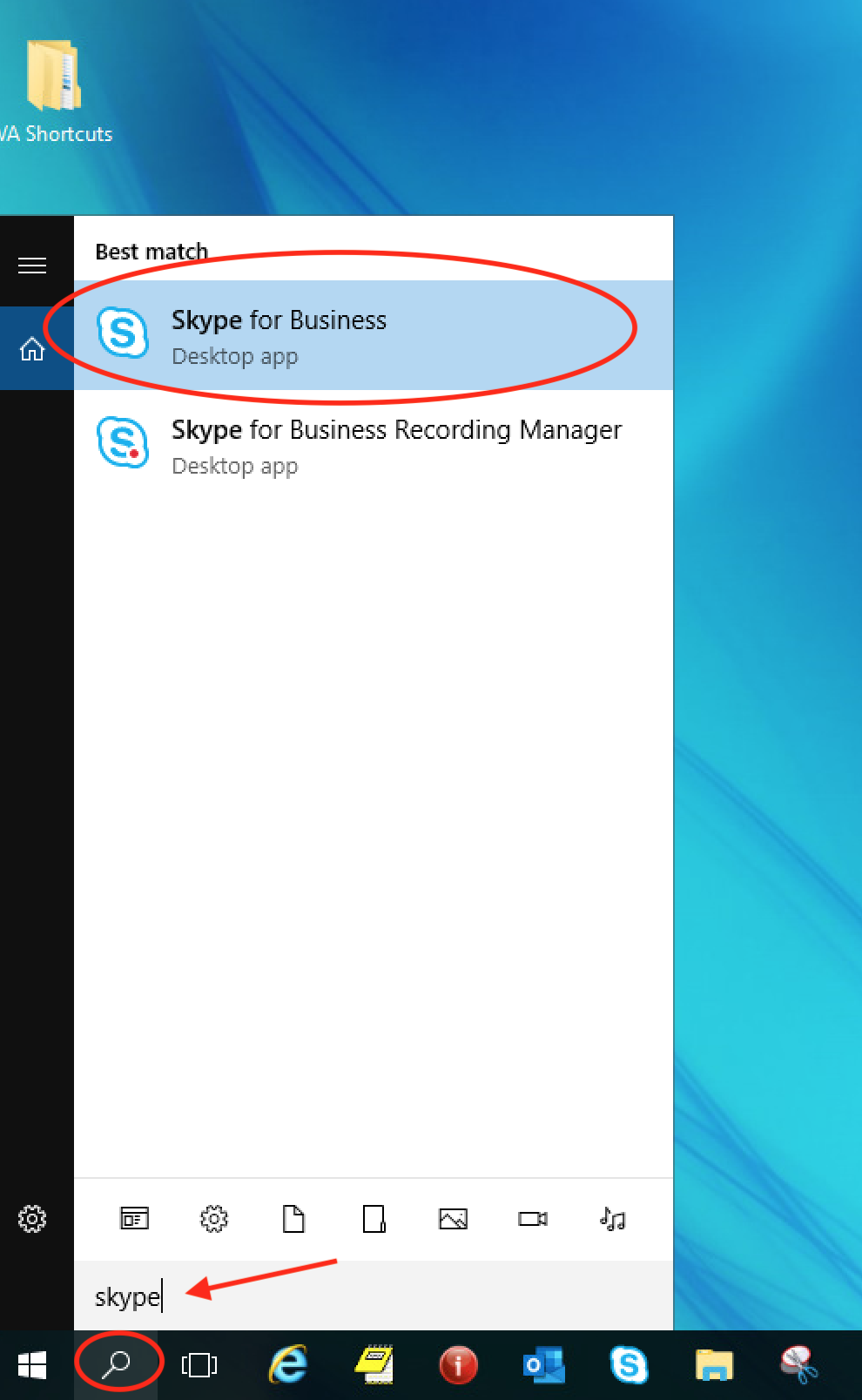Filter search results by Settings
The height and width of the screenshot is (1400, 862).
tap(214, 1219)
